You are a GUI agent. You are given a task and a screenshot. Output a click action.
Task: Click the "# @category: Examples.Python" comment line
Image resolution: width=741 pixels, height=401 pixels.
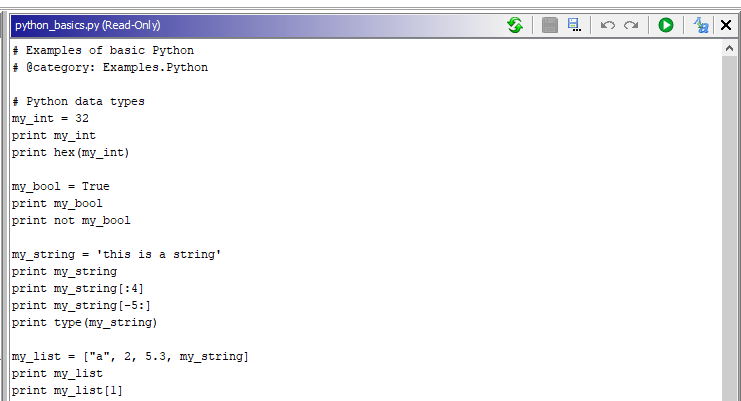click(110, 67)
